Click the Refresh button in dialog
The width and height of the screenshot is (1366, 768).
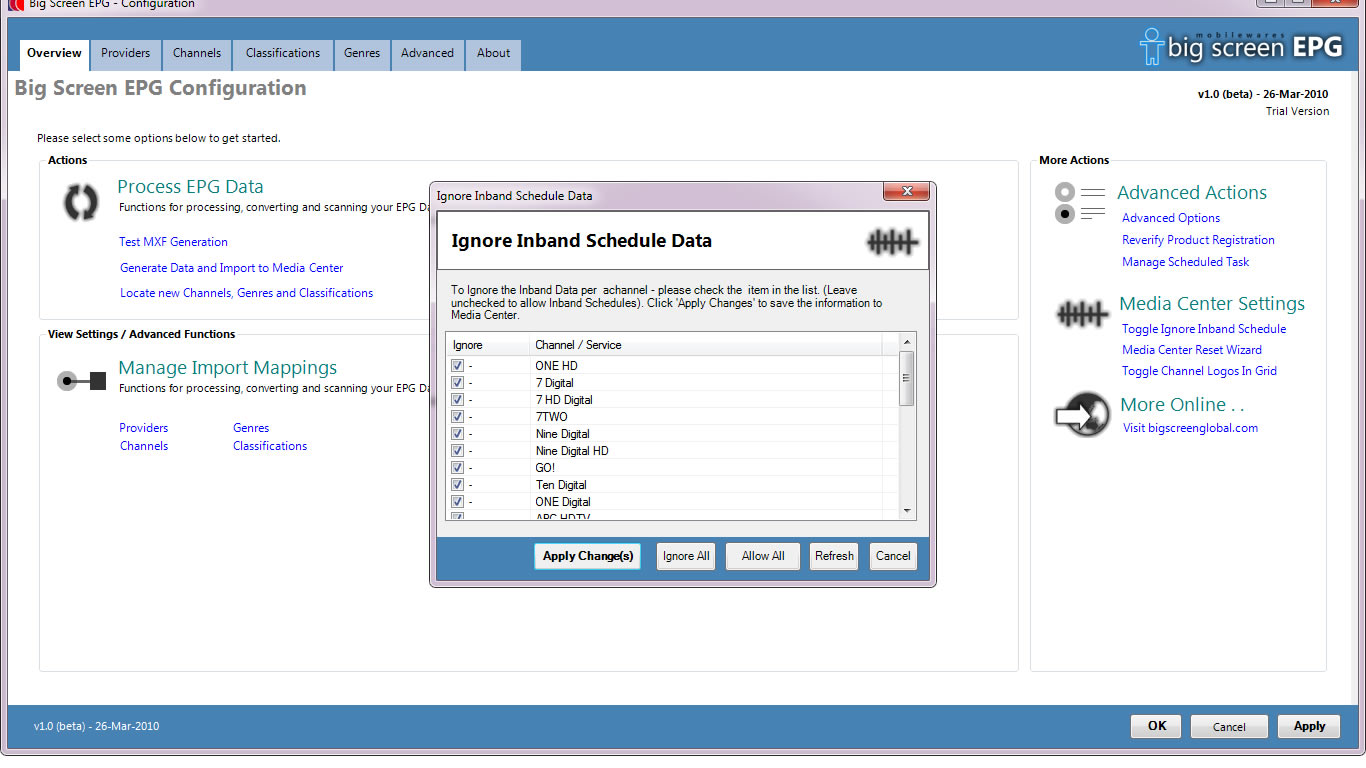click(x=834, y=556)
